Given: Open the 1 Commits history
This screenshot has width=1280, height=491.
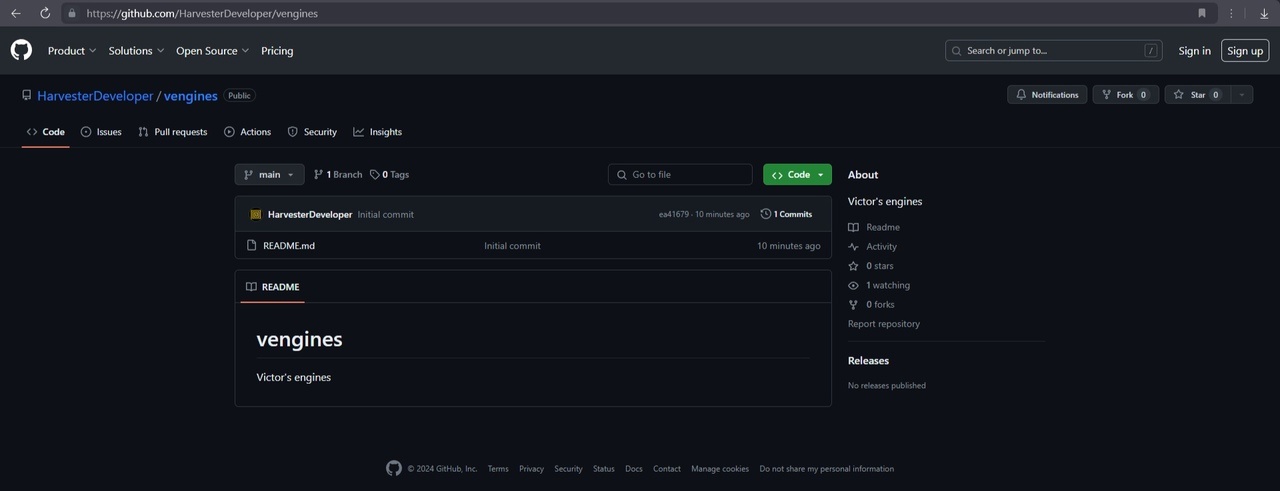Looking at the screenshot, I should click(786, 214).
